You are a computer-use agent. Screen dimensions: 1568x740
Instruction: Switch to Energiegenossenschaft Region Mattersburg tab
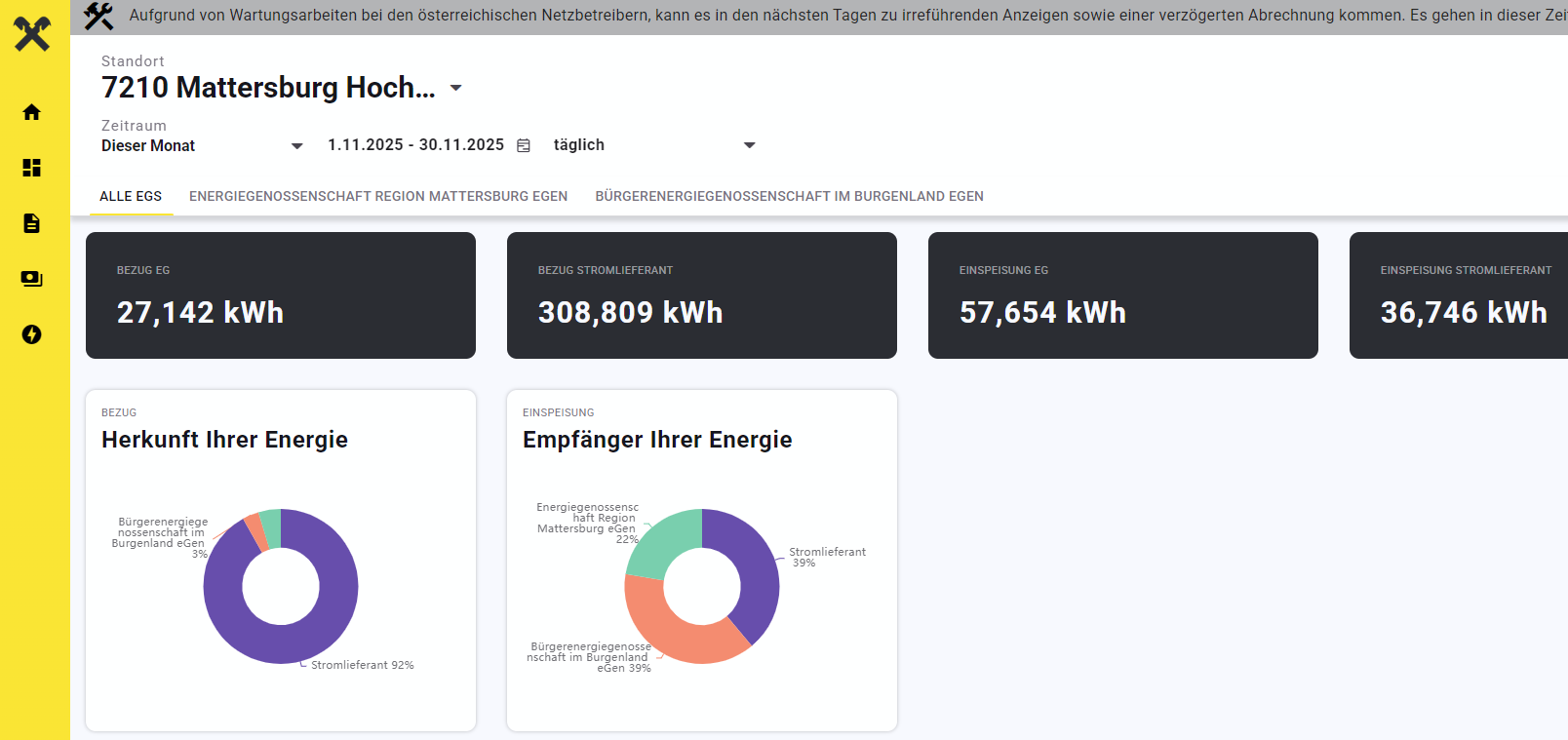(x=378, y=196)
